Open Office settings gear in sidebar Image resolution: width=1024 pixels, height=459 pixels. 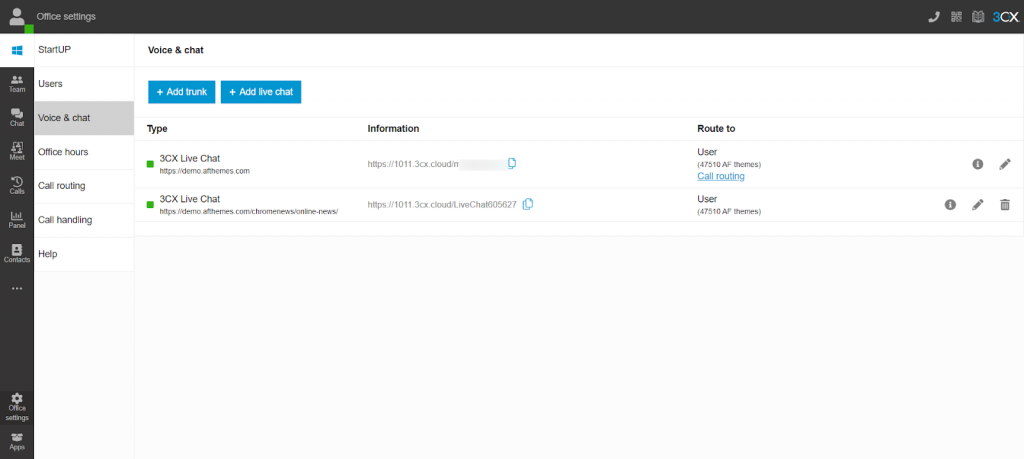pos(17,407)
